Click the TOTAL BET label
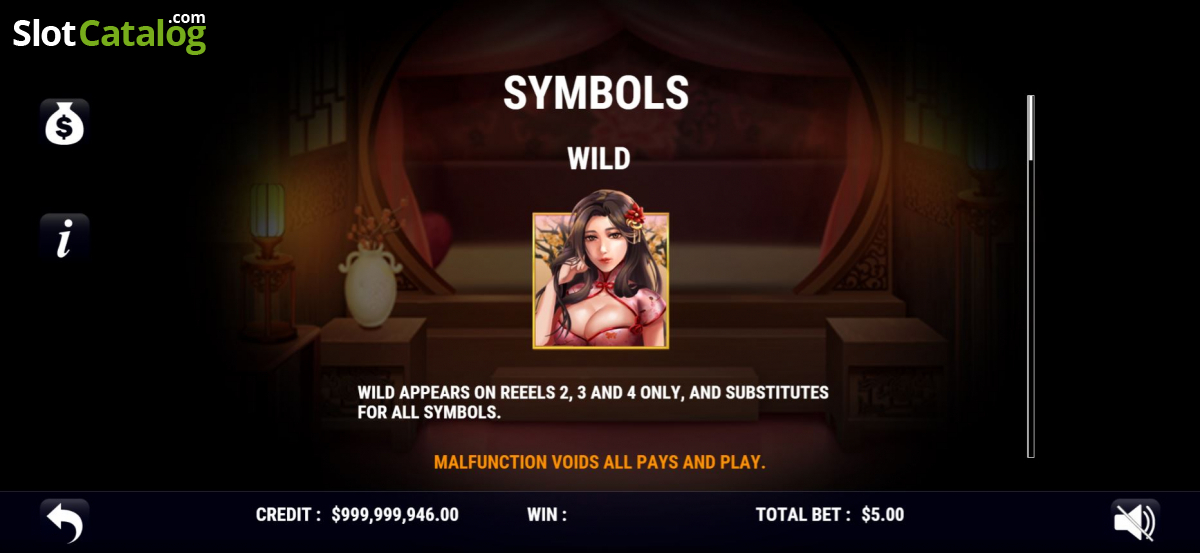 coord(803,515)
